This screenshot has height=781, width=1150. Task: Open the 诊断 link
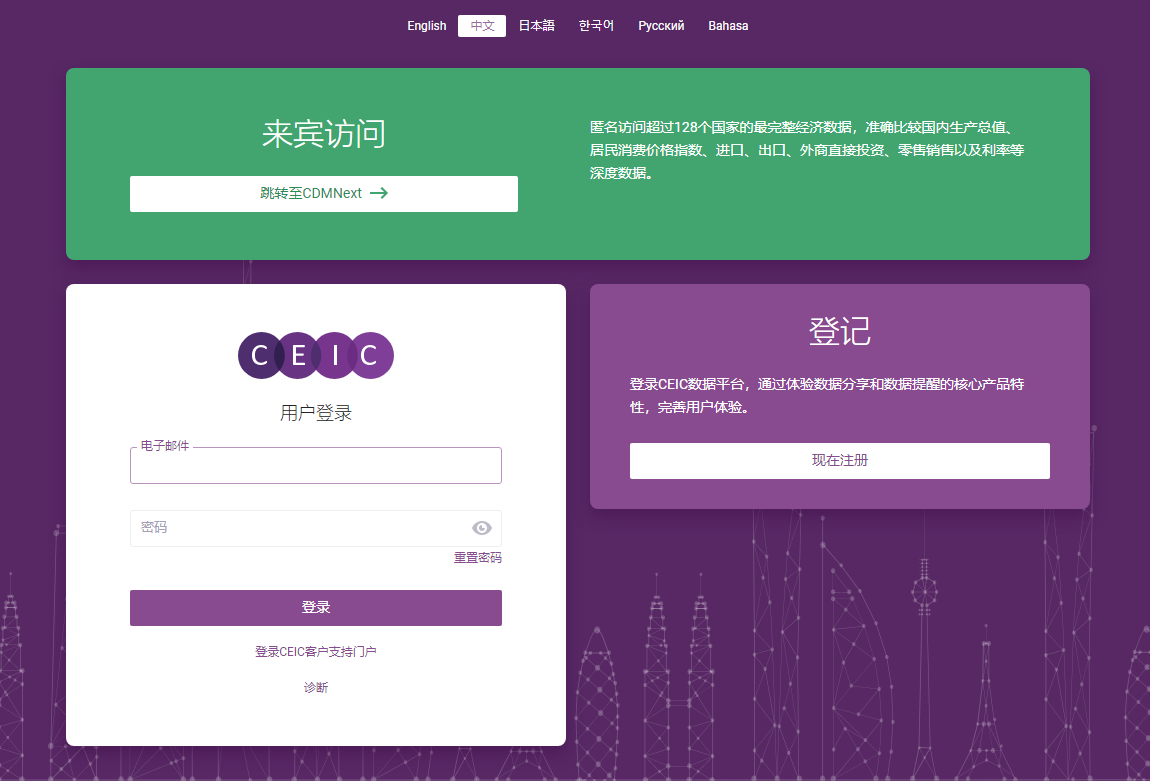316,688
